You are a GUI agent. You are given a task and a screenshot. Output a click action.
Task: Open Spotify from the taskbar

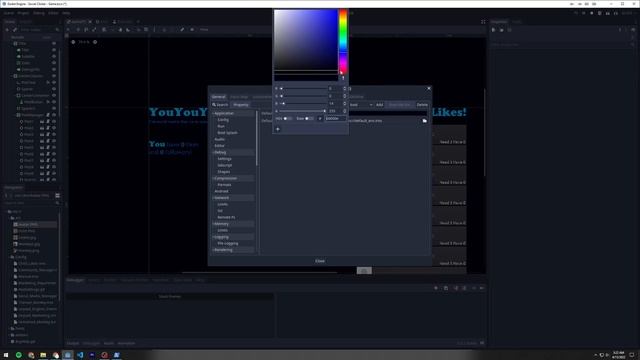point(18,355)
